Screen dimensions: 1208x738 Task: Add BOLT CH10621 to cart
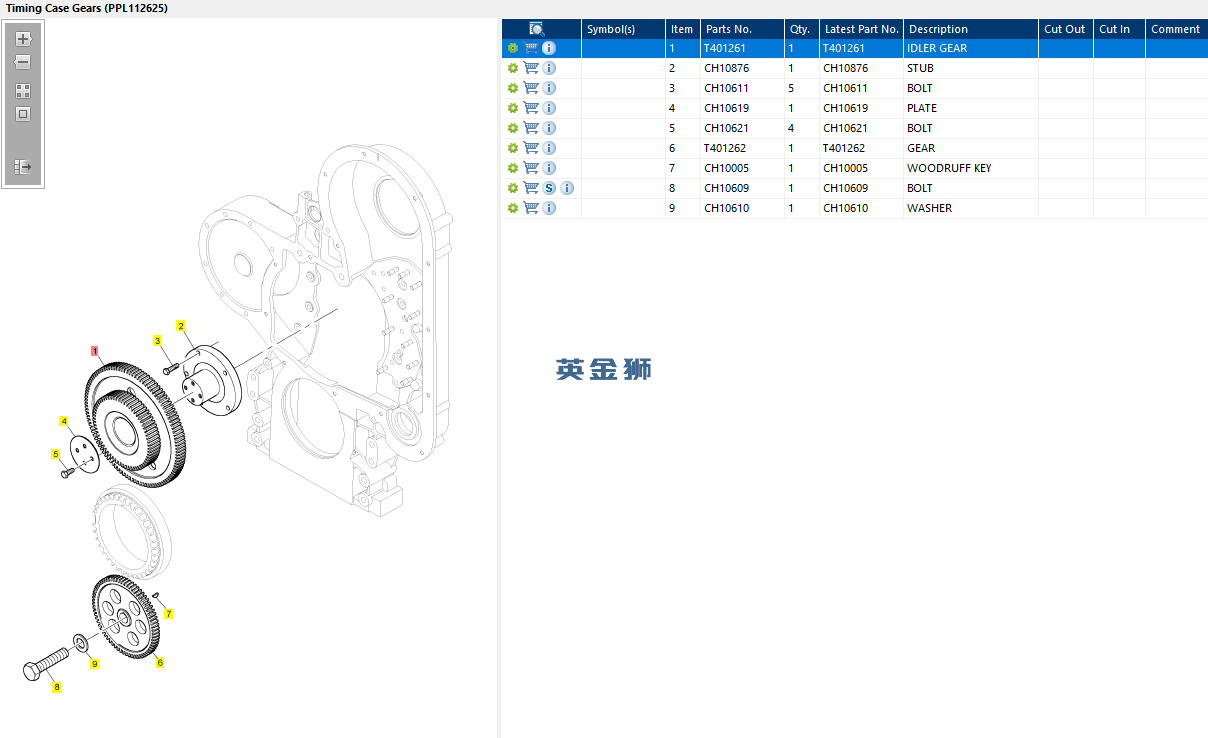click(531, 128)
